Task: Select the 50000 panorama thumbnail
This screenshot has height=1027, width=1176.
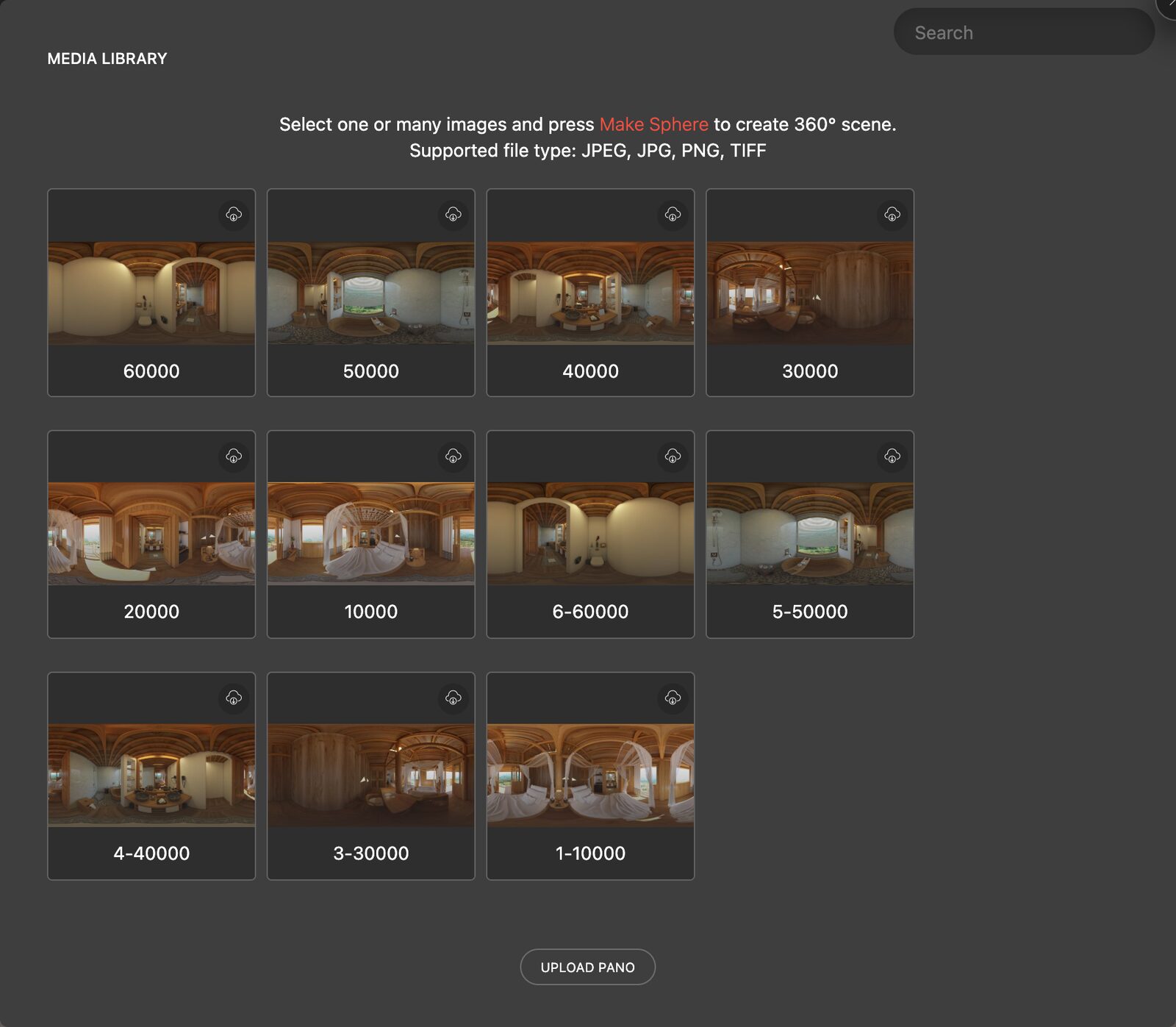Action: click(371, 293)
